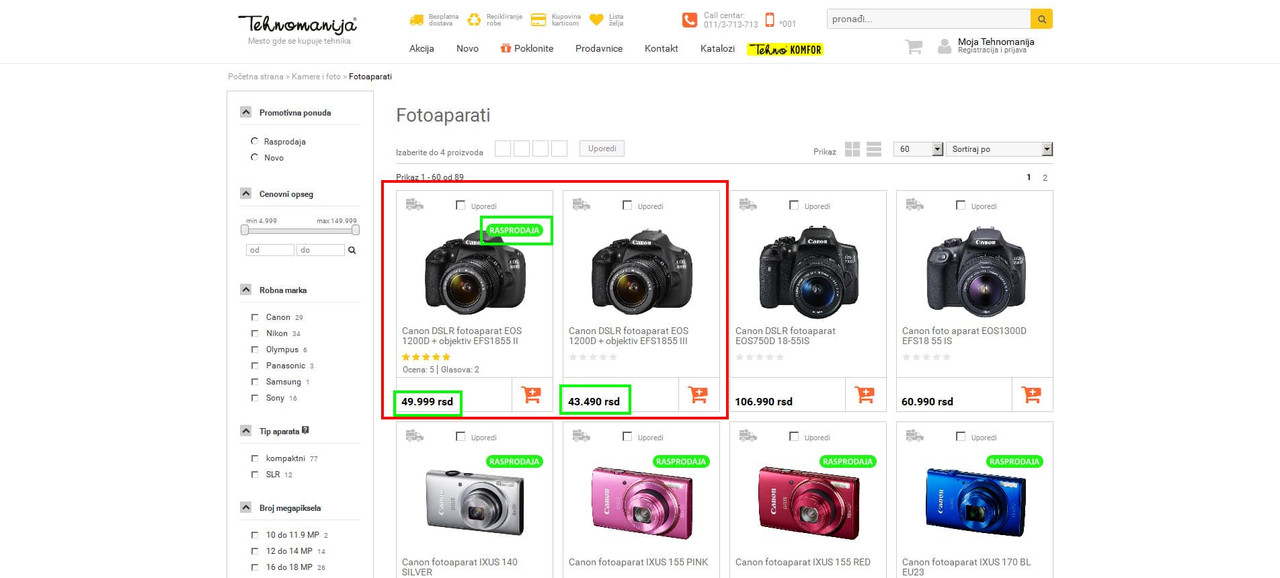
Task: Click delivery truck icon on EOS1300D card
Action: click(x=915, y=204)
